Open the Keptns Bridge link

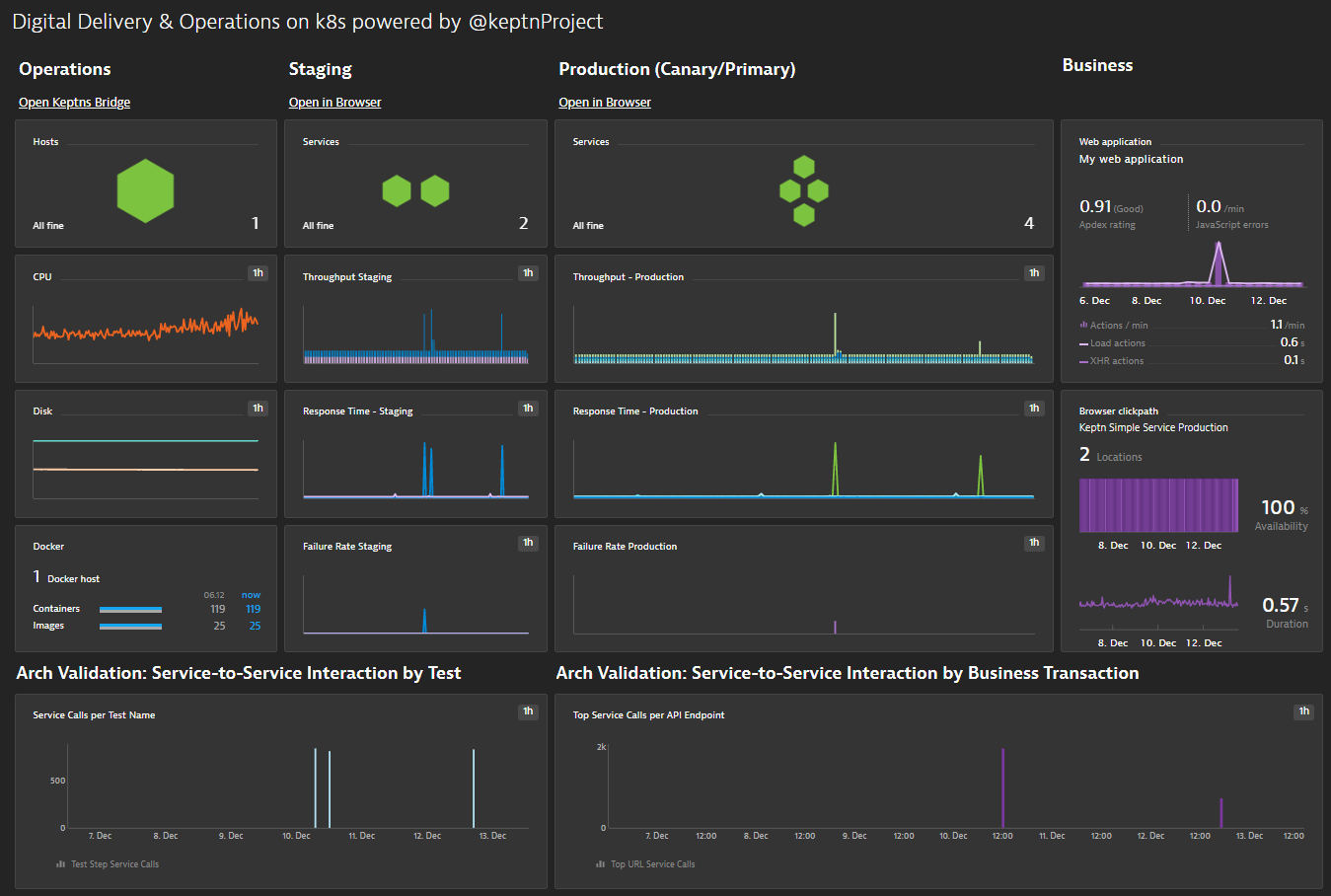(74, 103)
